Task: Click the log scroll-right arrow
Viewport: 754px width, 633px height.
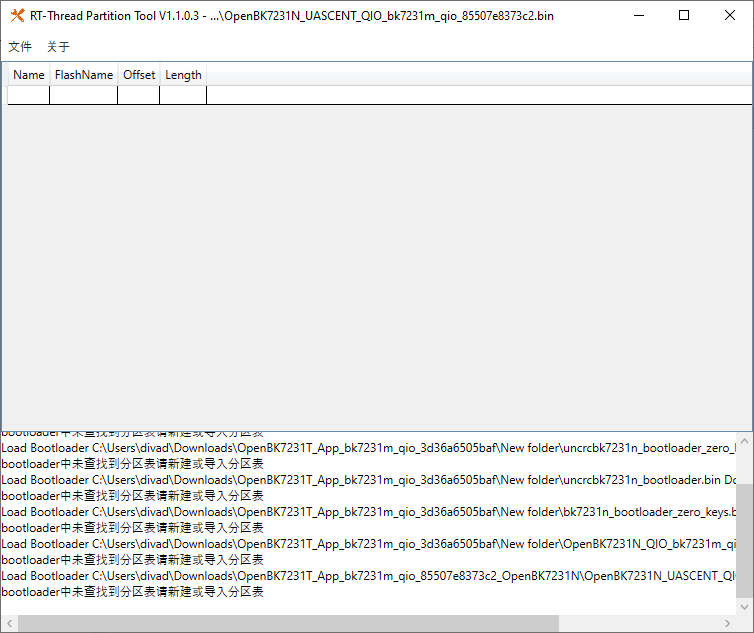Action: (727, 624)
